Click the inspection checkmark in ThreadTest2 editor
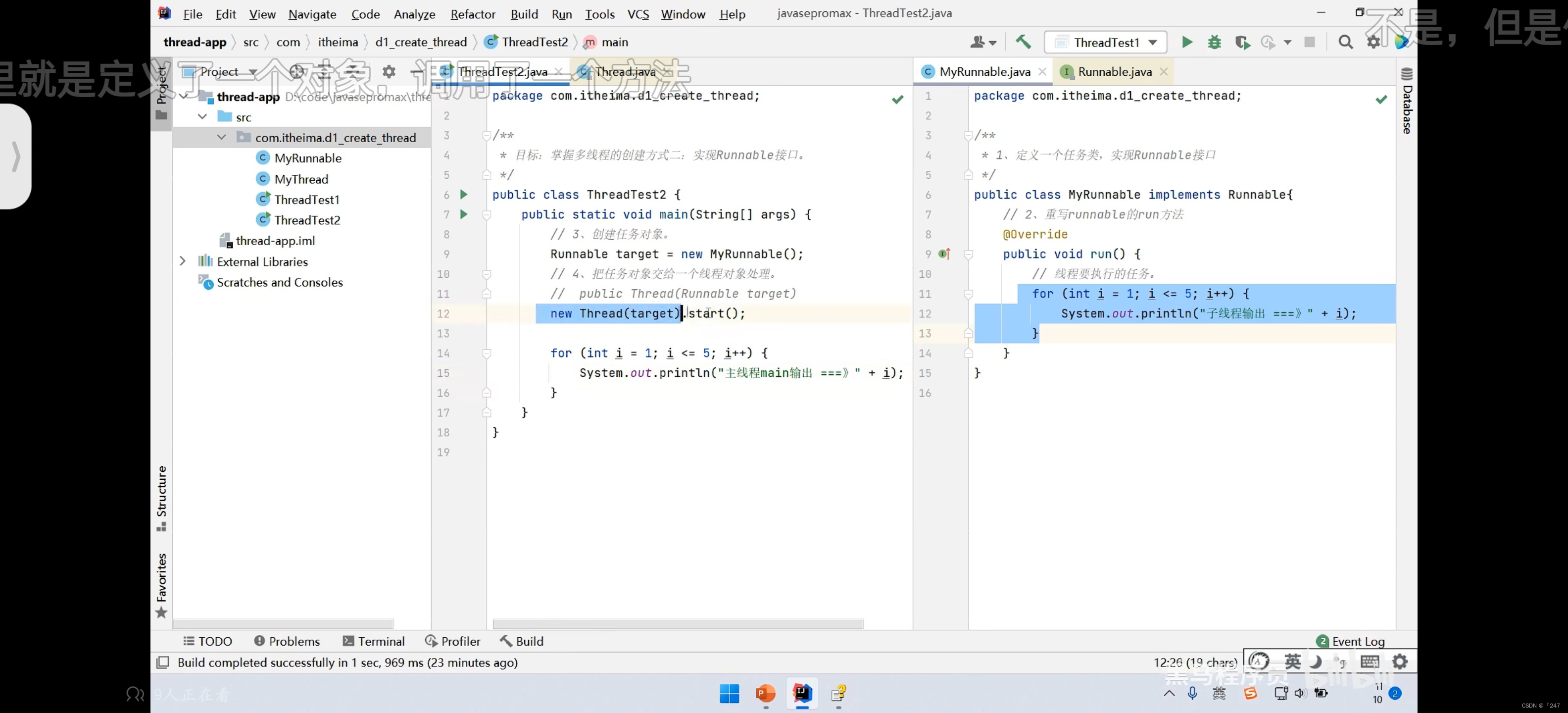1568x713 pixels. point(897,99)
